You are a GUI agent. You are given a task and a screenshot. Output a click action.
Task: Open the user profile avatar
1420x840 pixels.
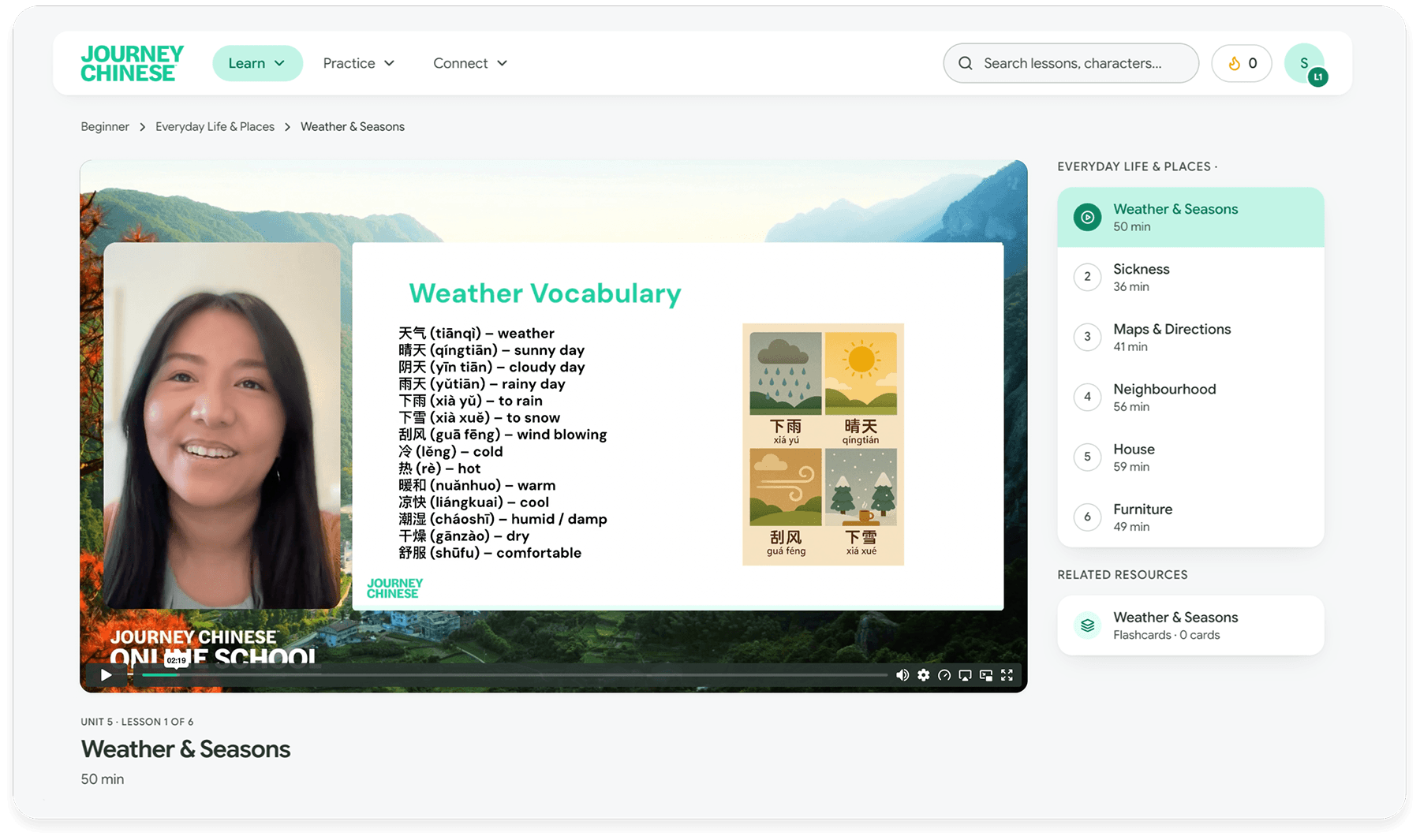click(x=1304, y=63)
